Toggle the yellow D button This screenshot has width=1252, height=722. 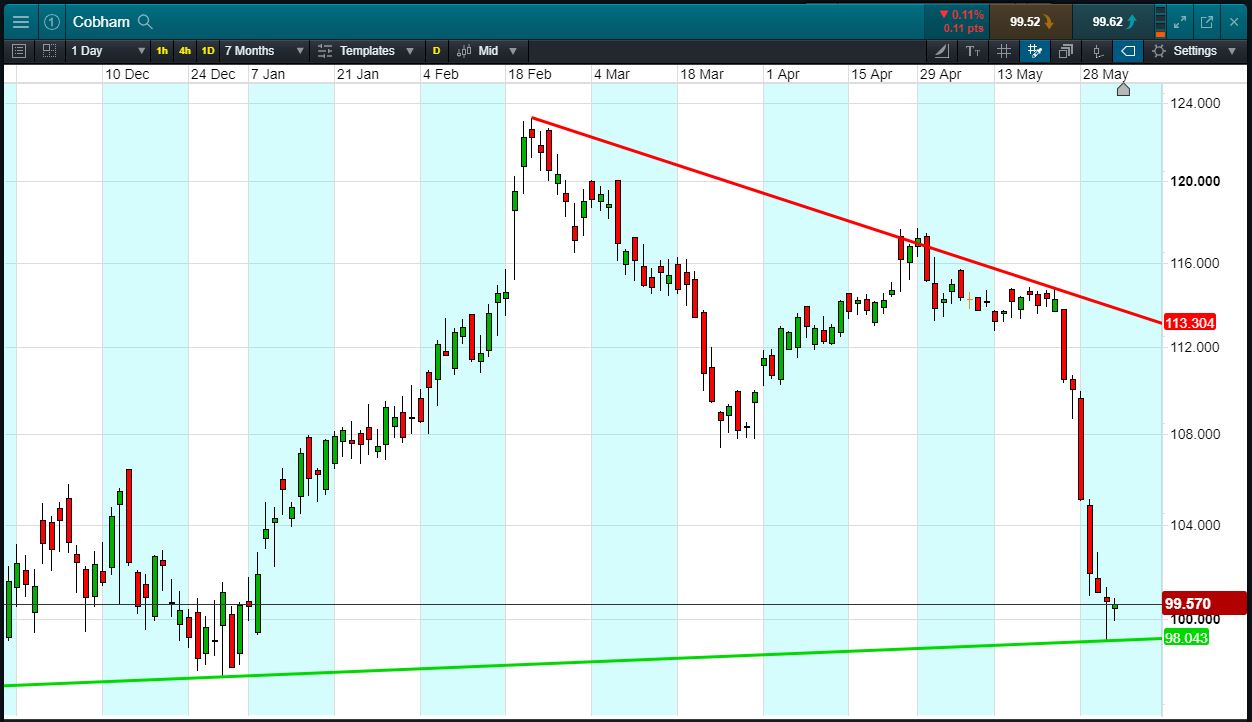pos(436,50)
